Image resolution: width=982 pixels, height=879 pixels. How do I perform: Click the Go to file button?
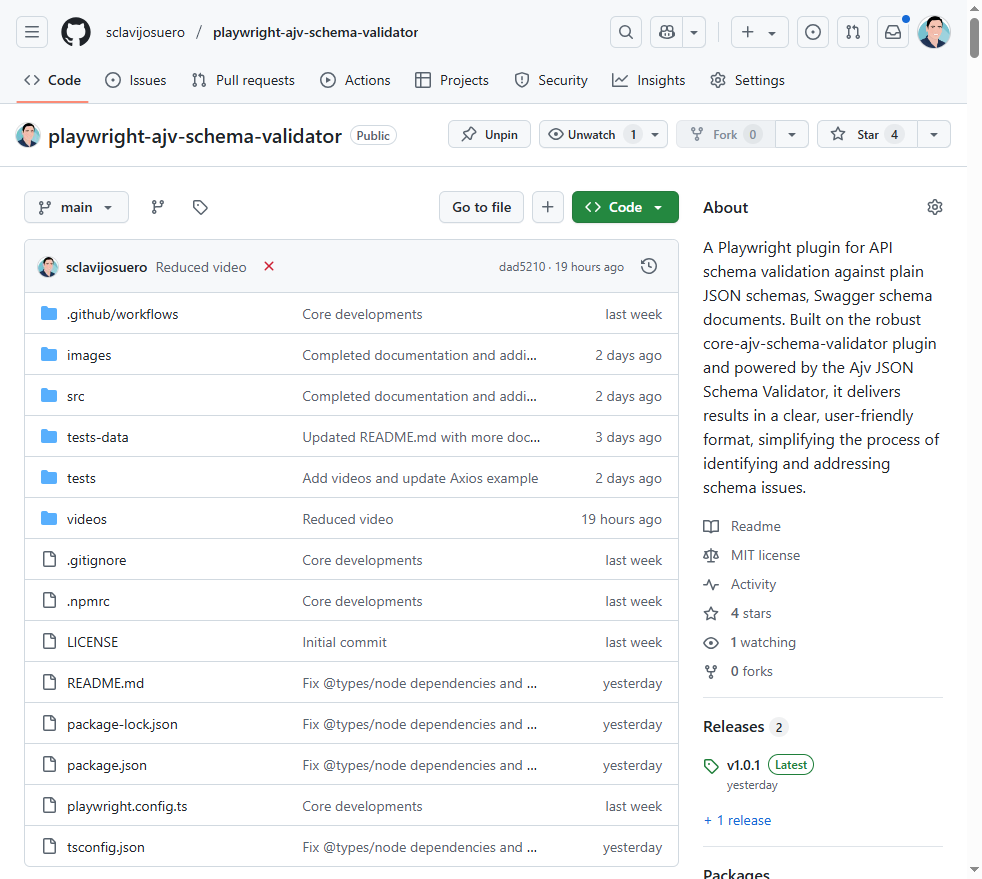(482, 207)
